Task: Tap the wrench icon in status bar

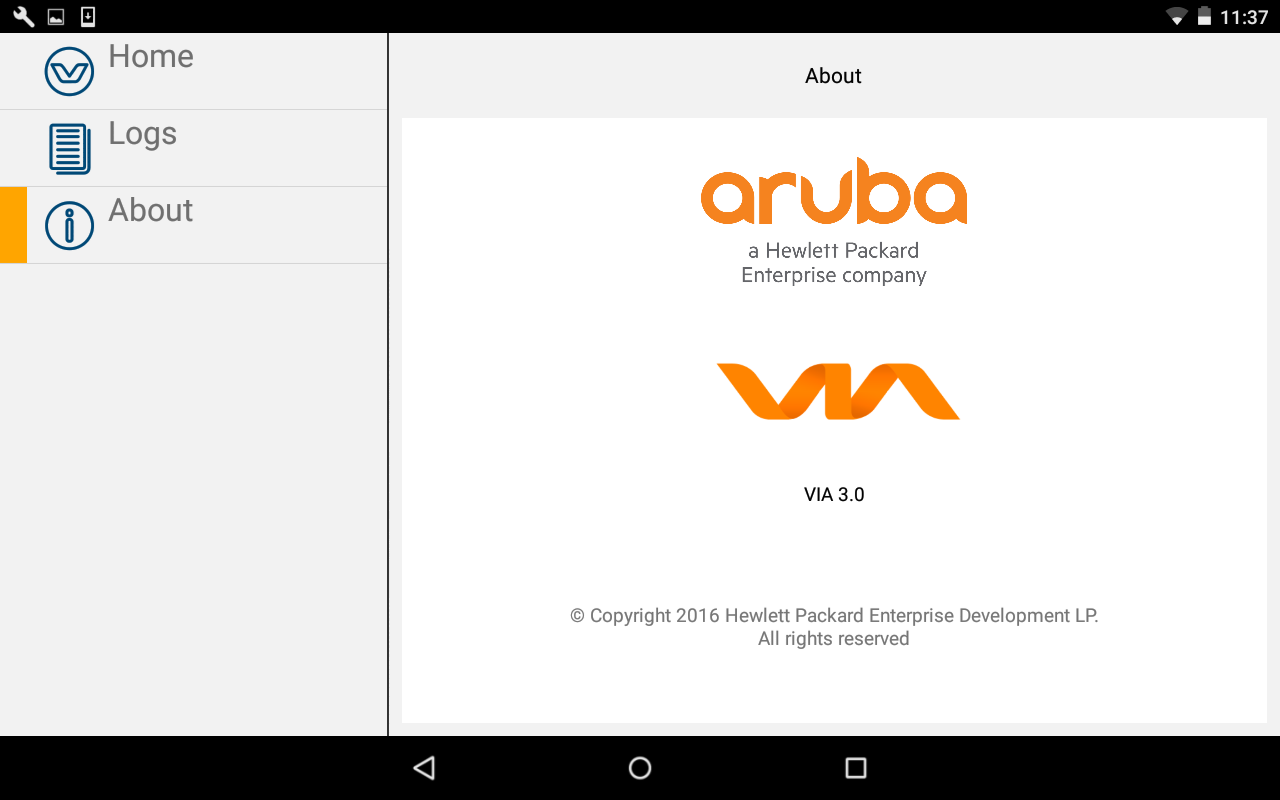Action: [24, 16]
